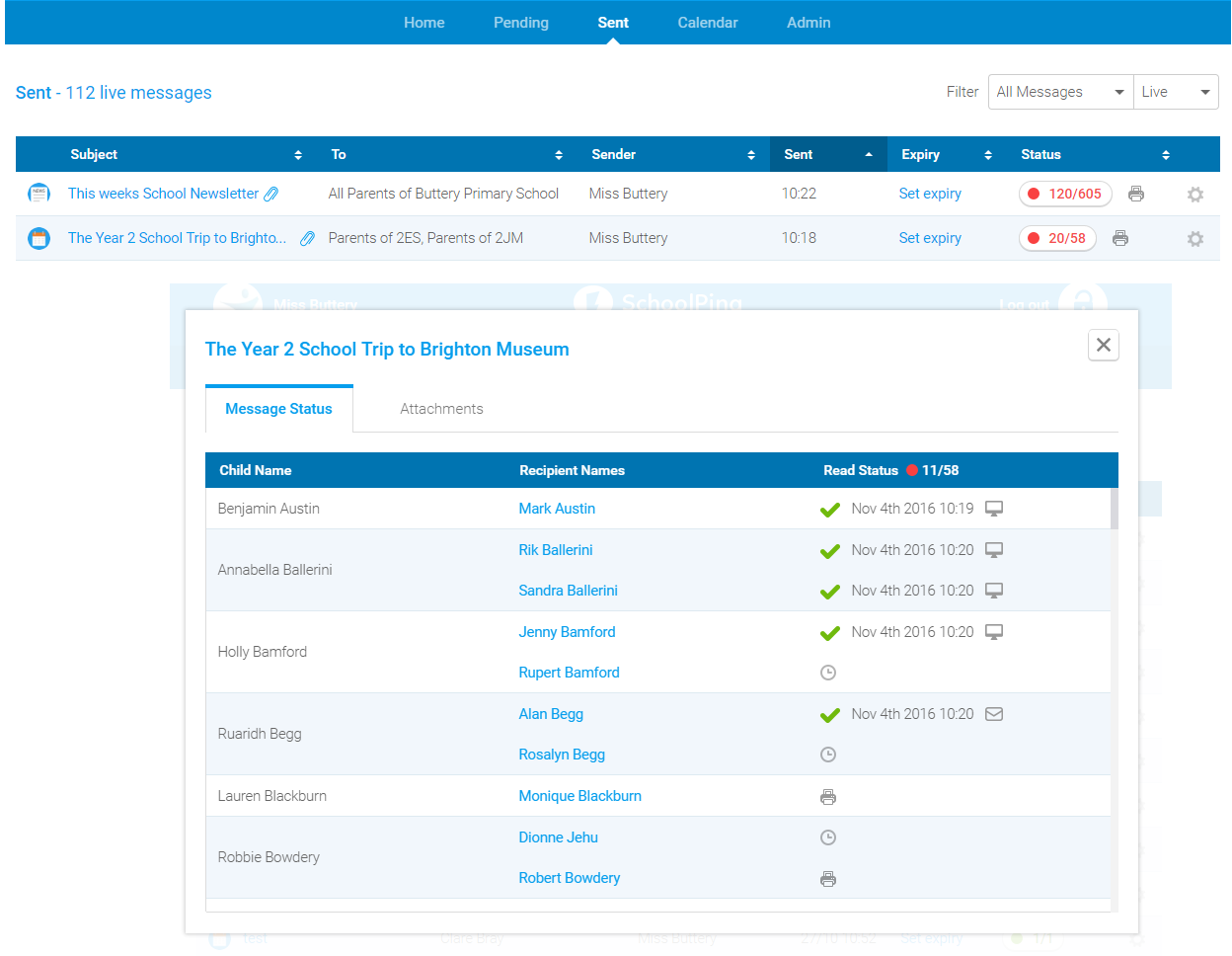The width and height of the screenshot is (1232, 956).
Task: Open the Pending tab
Action: pos(521,23)
